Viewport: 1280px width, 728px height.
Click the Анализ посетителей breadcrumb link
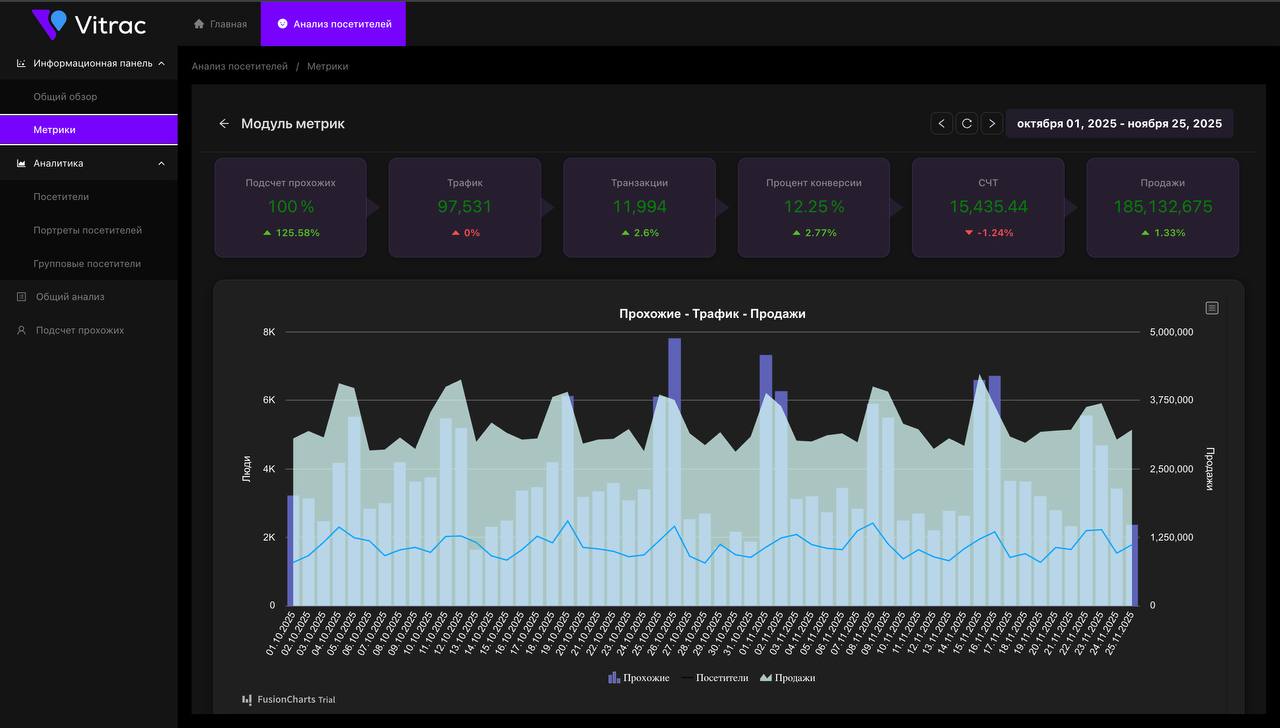pos(240,66)
